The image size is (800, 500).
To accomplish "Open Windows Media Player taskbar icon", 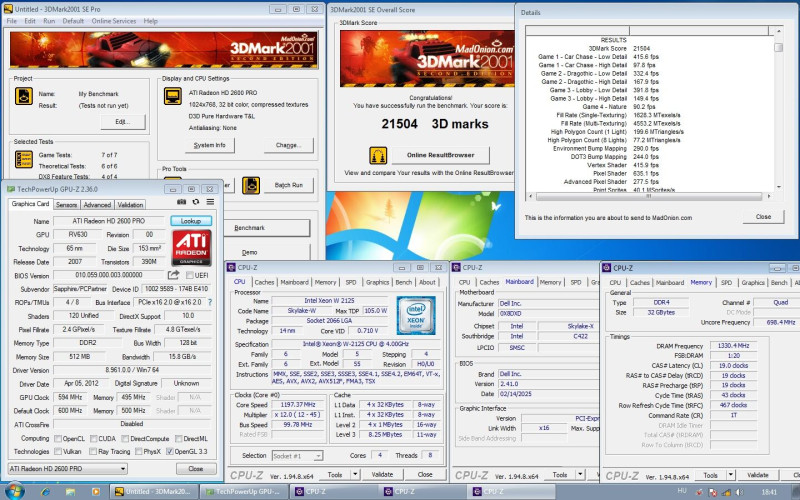I will point(95,492).
